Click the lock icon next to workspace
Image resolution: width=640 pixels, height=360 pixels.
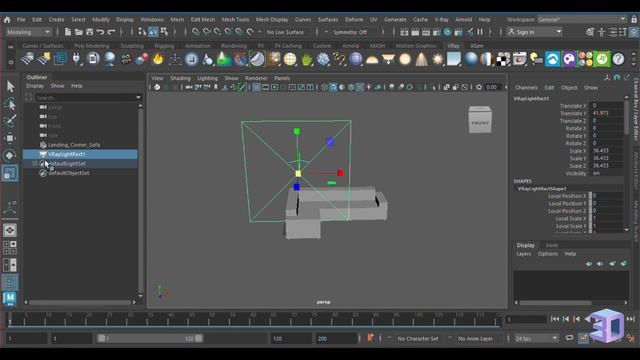(x=634, y=19)
